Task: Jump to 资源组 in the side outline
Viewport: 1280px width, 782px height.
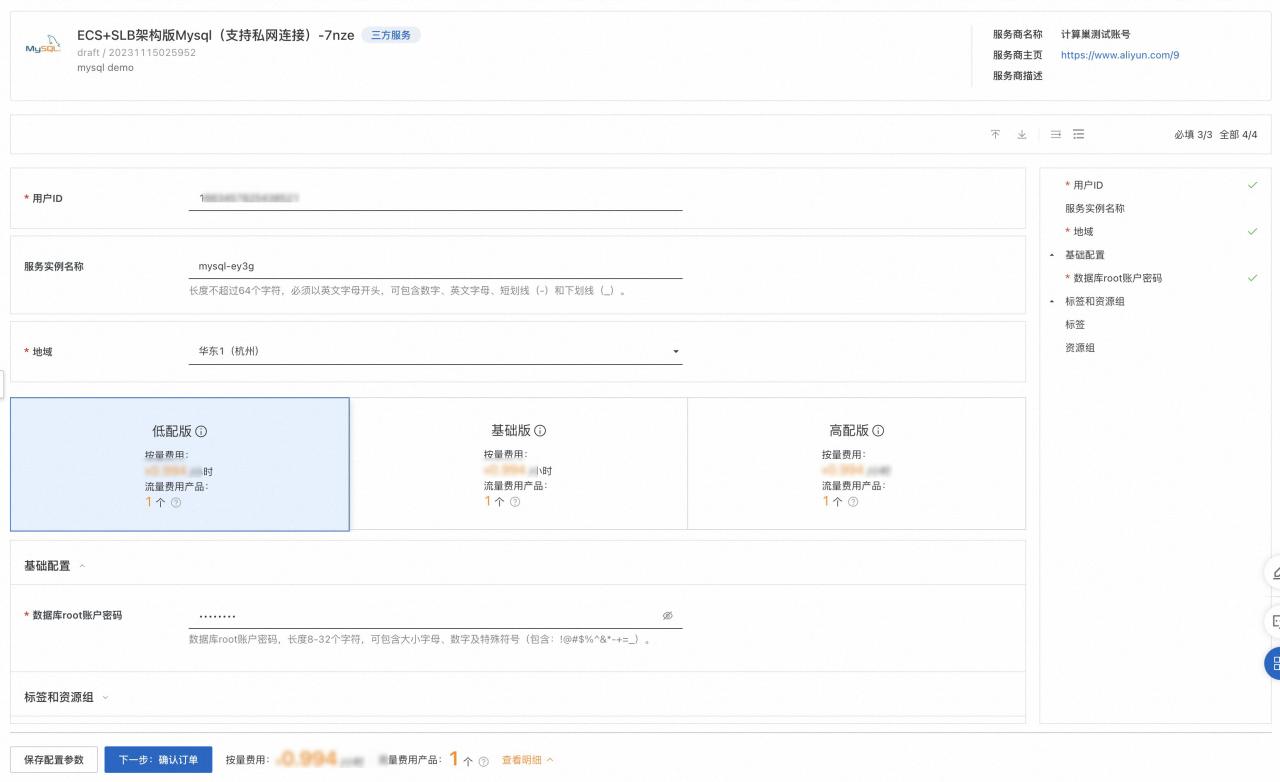Action: click(x=1080, y=348)
